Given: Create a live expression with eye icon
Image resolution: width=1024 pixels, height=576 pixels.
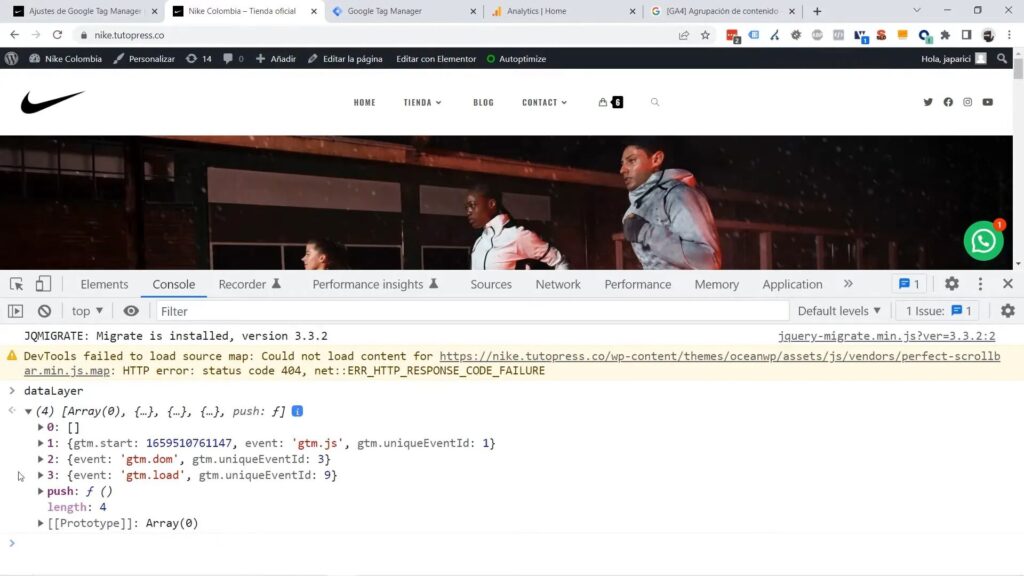Looking at the screenshot, I should point(131,311).
